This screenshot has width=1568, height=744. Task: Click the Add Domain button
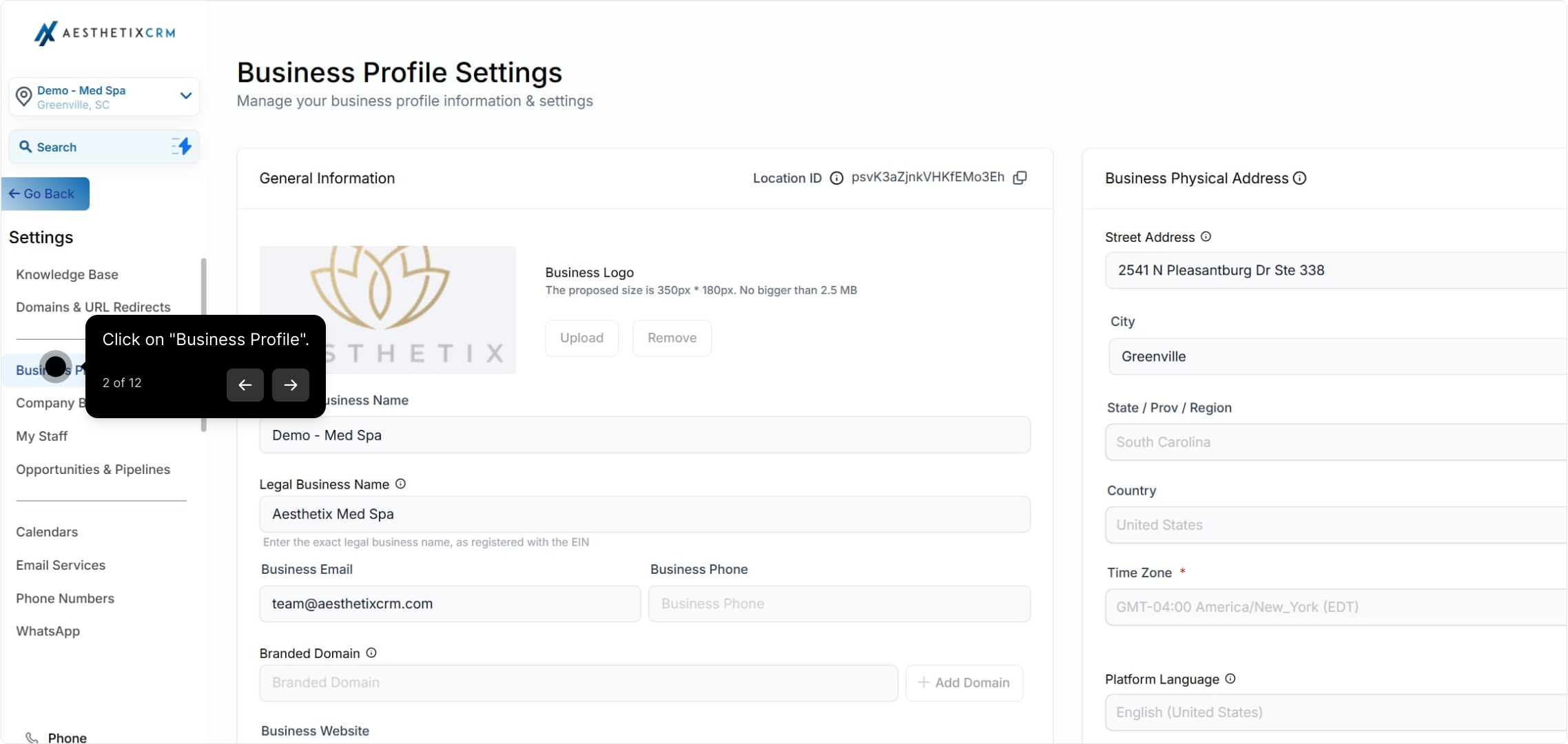pyautogui.click(x=964, y=683)
